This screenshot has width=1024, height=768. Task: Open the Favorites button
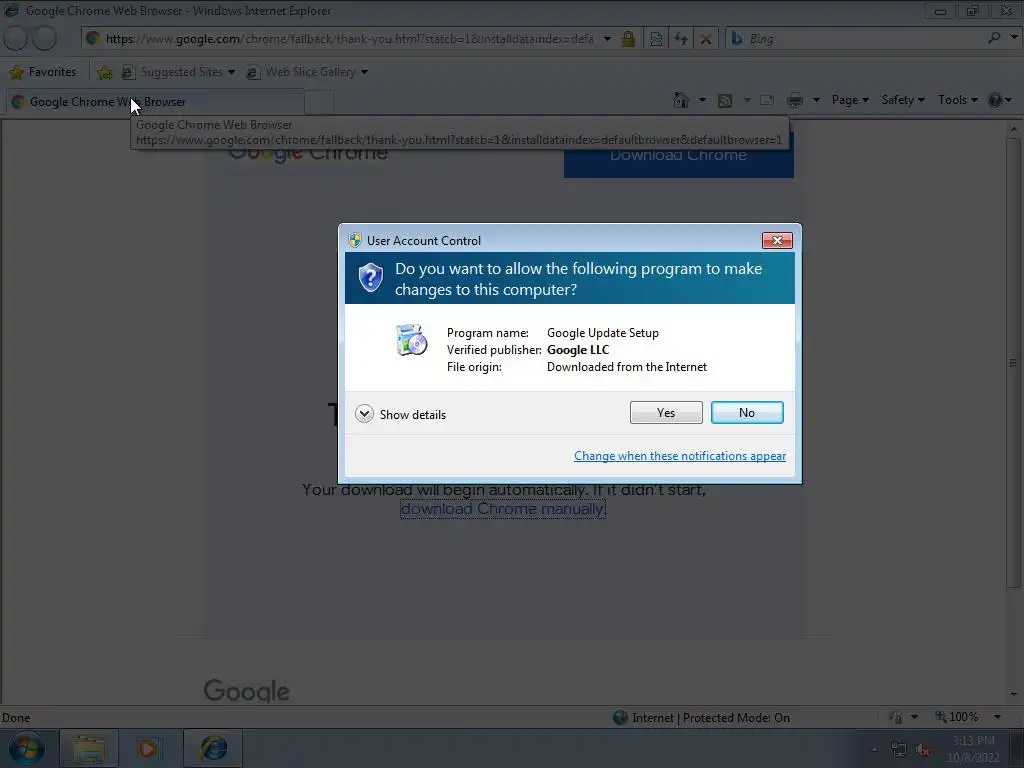pos(43,72)
